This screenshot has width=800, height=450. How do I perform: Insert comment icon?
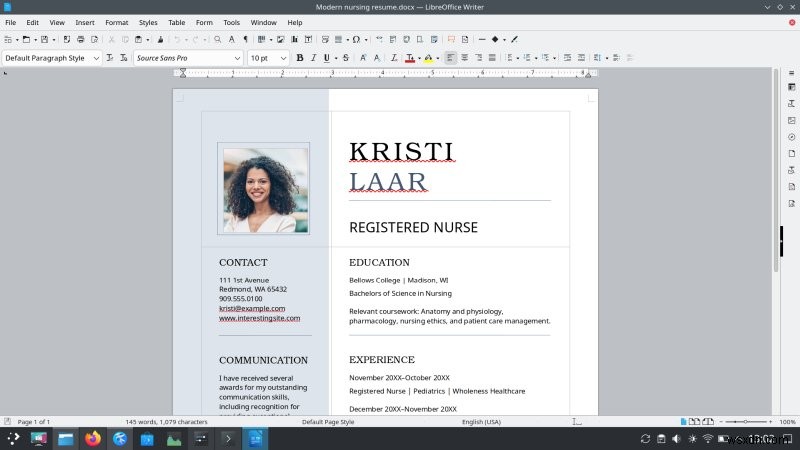point(451,39)
